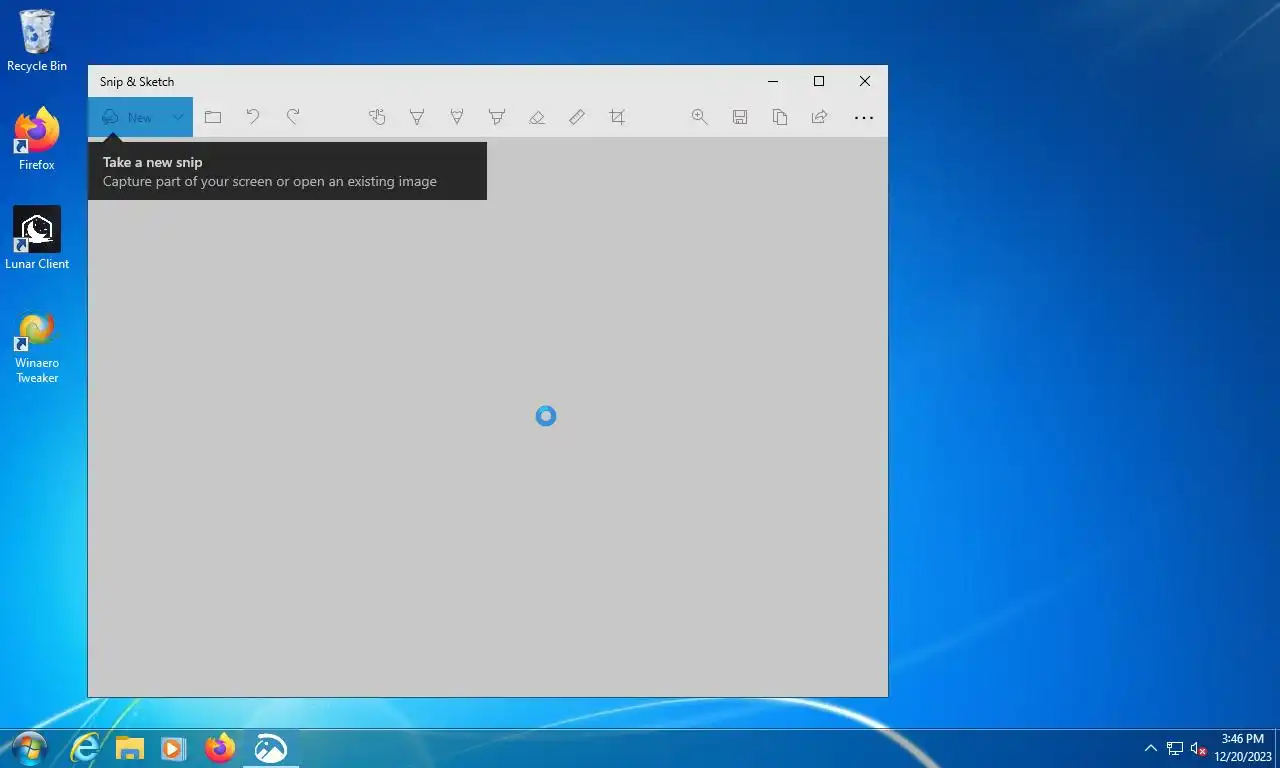Open the clock showing 3:46 PM

[1242, 748]
